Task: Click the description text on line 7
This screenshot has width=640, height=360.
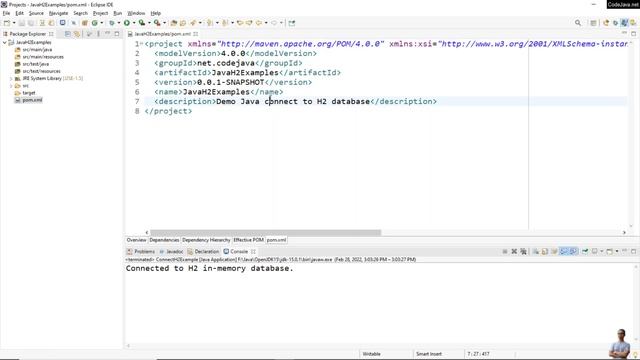Action: [293, 101]
